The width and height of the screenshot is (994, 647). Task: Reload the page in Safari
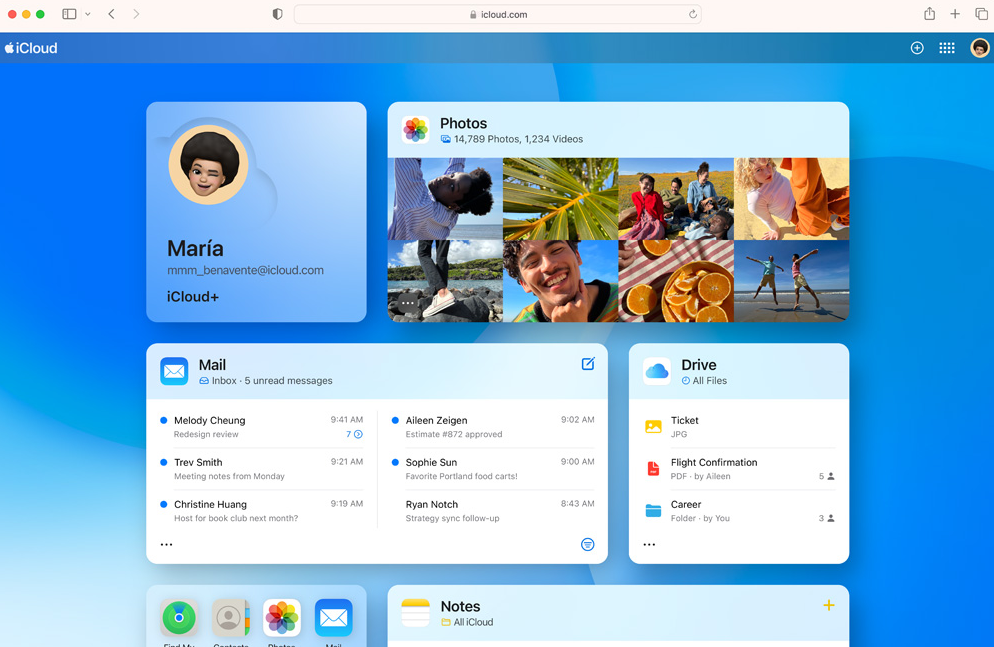click(692, 14)
